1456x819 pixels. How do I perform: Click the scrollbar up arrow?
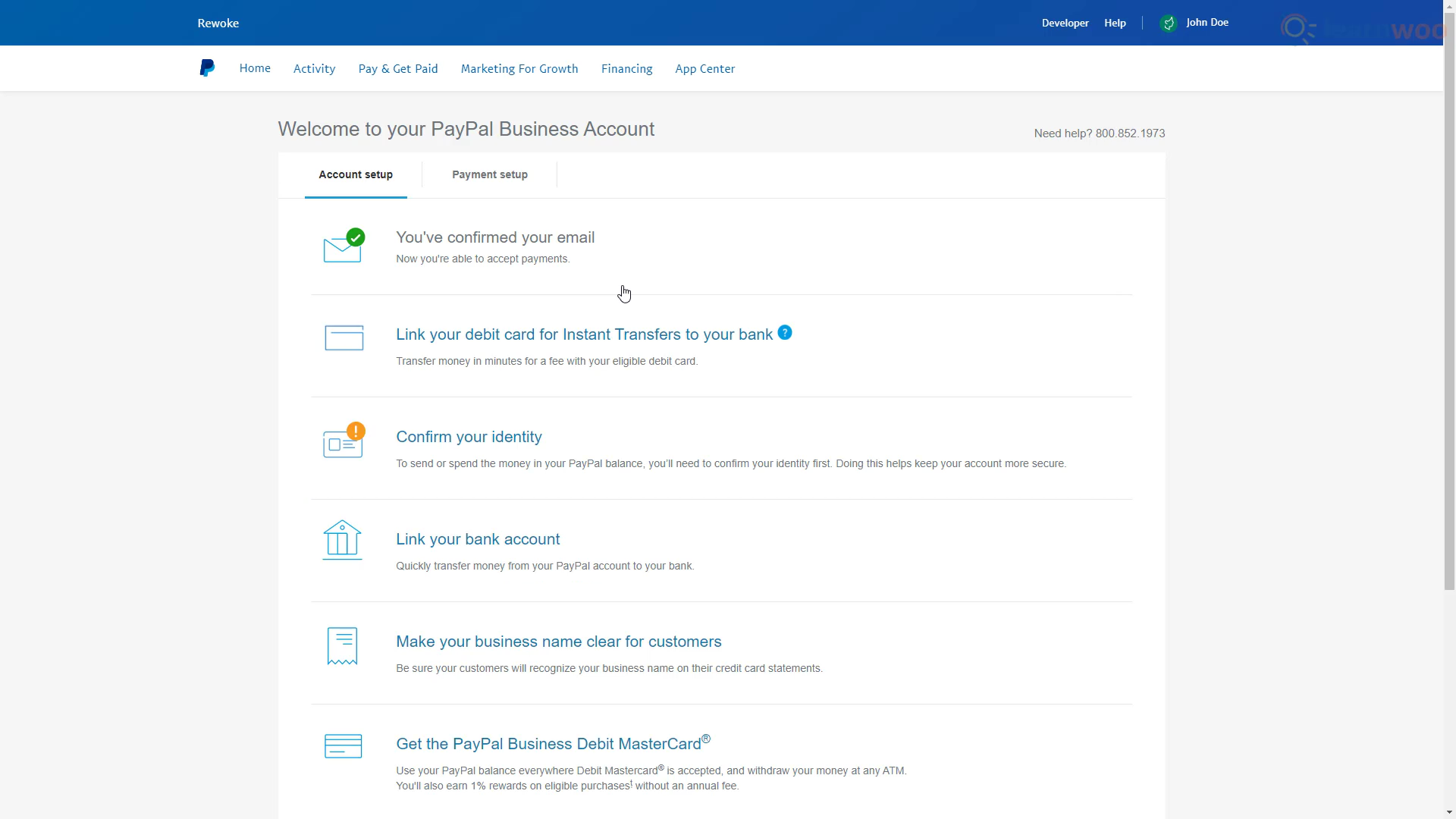pyautogui.click(x=1449, y=5)
